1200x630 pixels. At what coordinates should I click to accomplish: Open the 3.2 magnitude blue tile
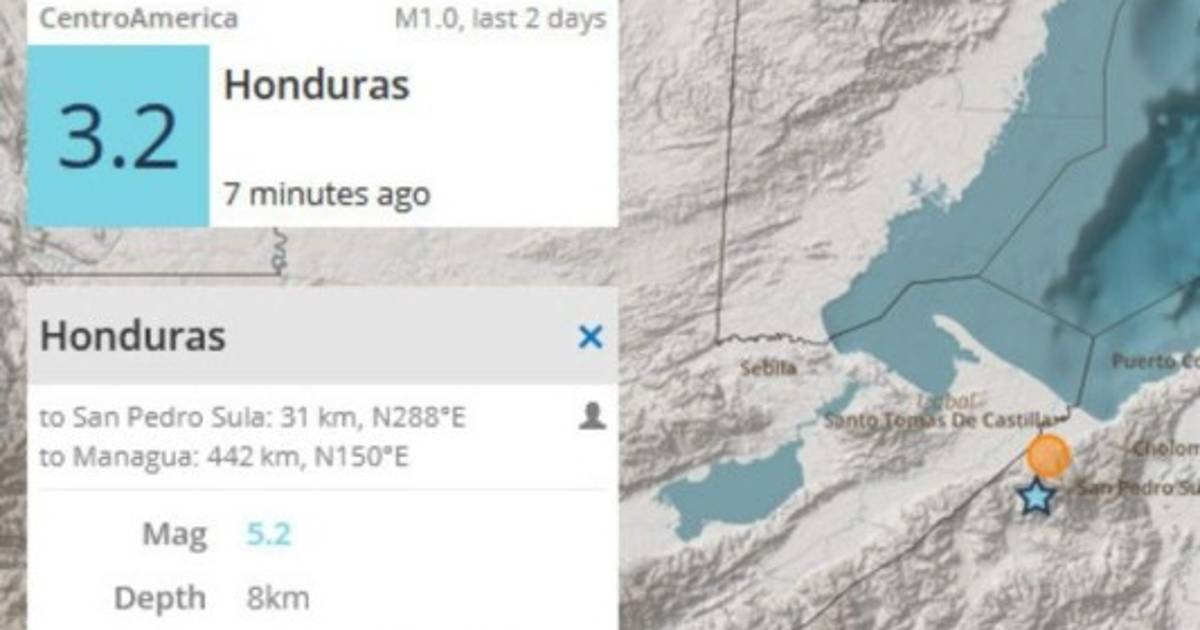point(118,136)
